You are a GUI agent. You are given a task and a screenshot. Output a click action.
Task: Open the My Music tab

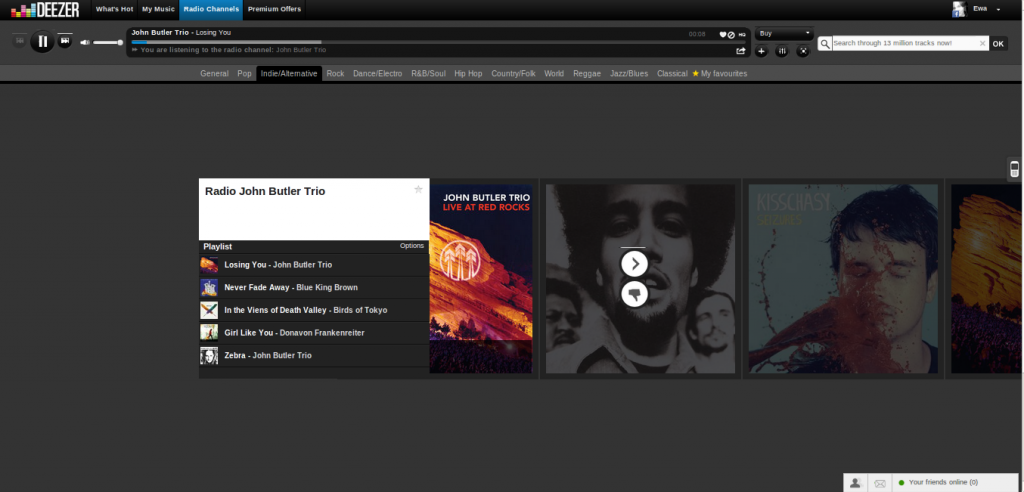pos(159,9)
